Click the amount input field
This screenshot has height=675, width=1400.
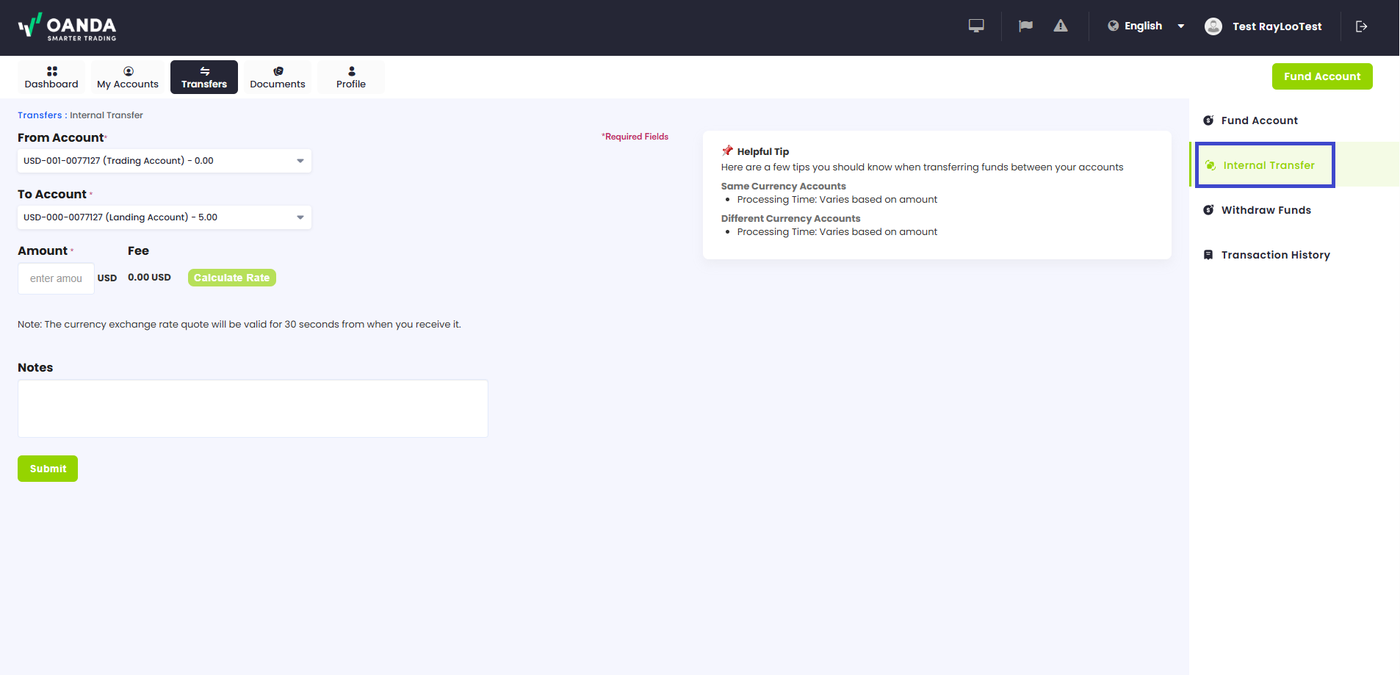click(56, 278)
